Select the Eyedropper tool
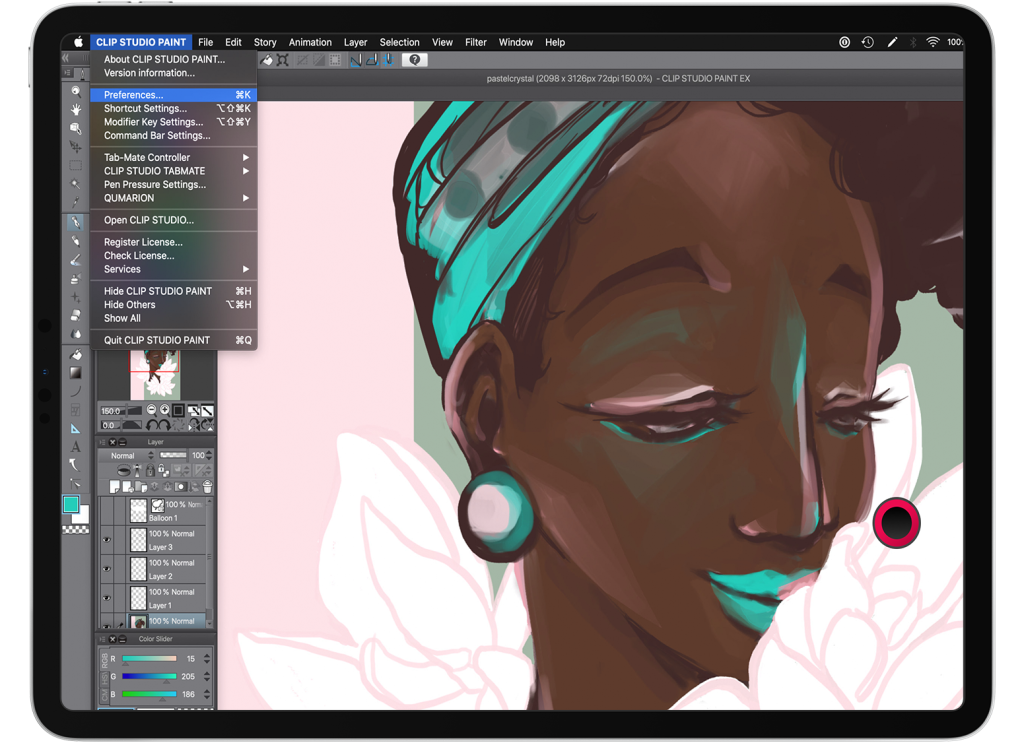This screenshot has width=1024, height=743. (76, 202)
